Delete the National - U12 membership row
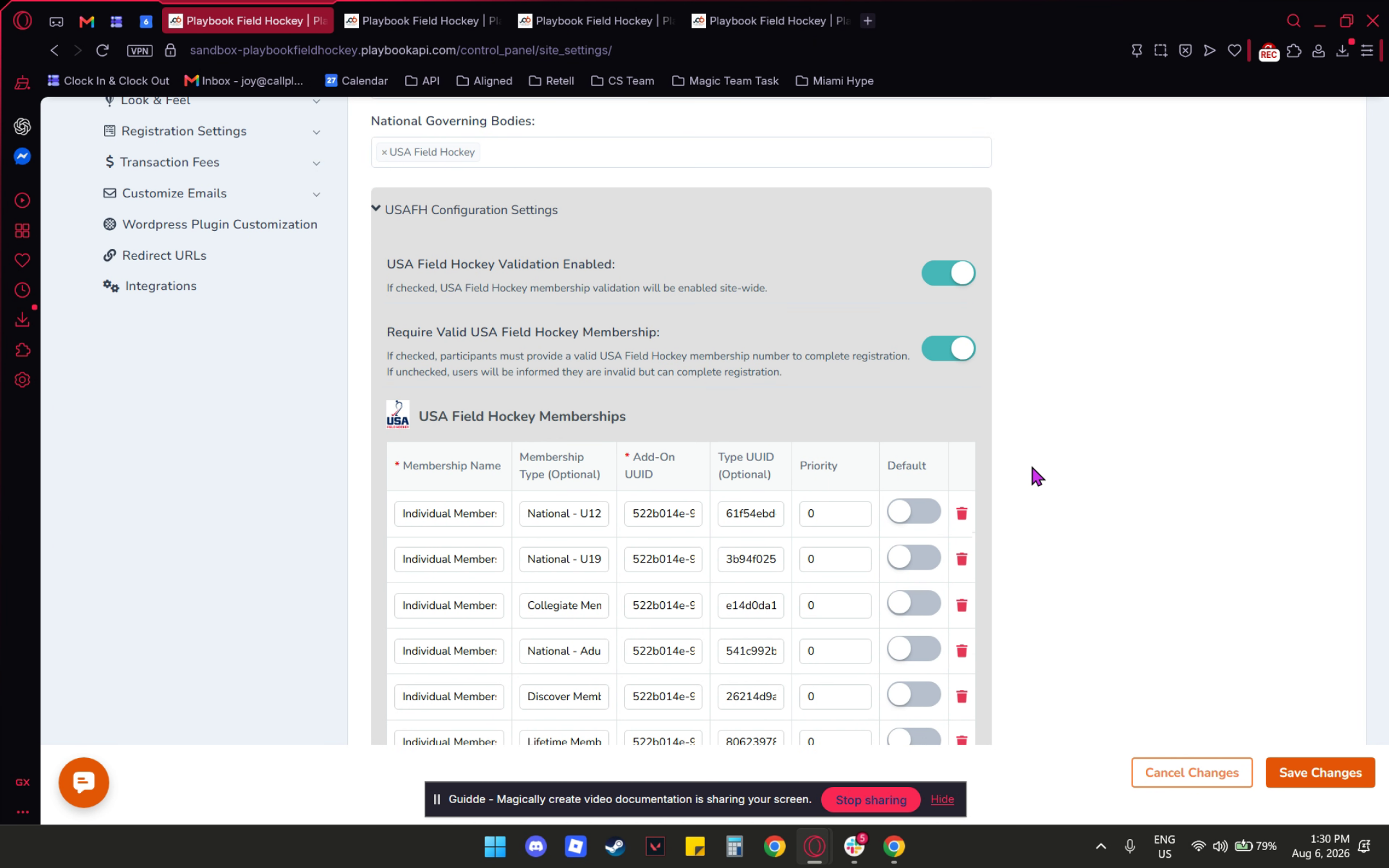Image resolution: width=1389 pixels, height=868 pixels. pyautogui.click(x=961, y=513)
